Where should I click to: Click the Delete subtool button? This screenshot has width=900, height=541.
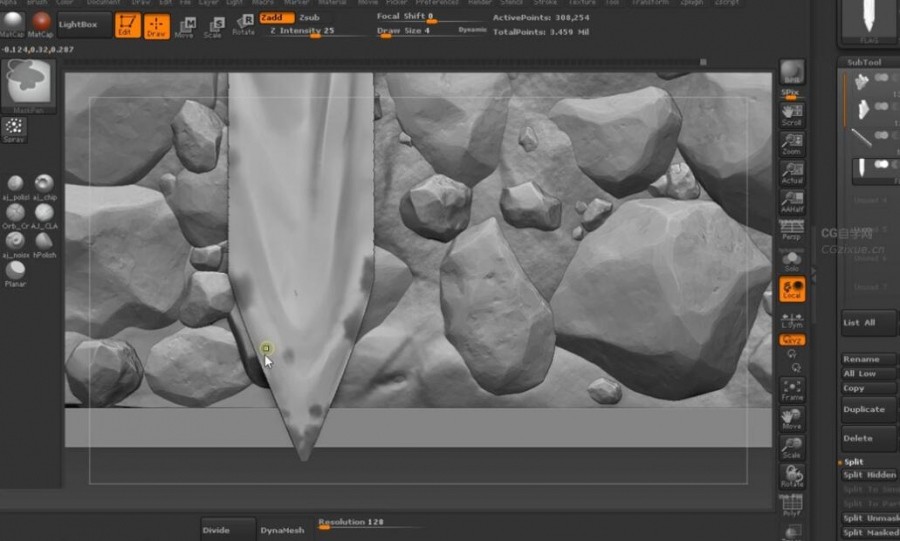pos(869,438)
